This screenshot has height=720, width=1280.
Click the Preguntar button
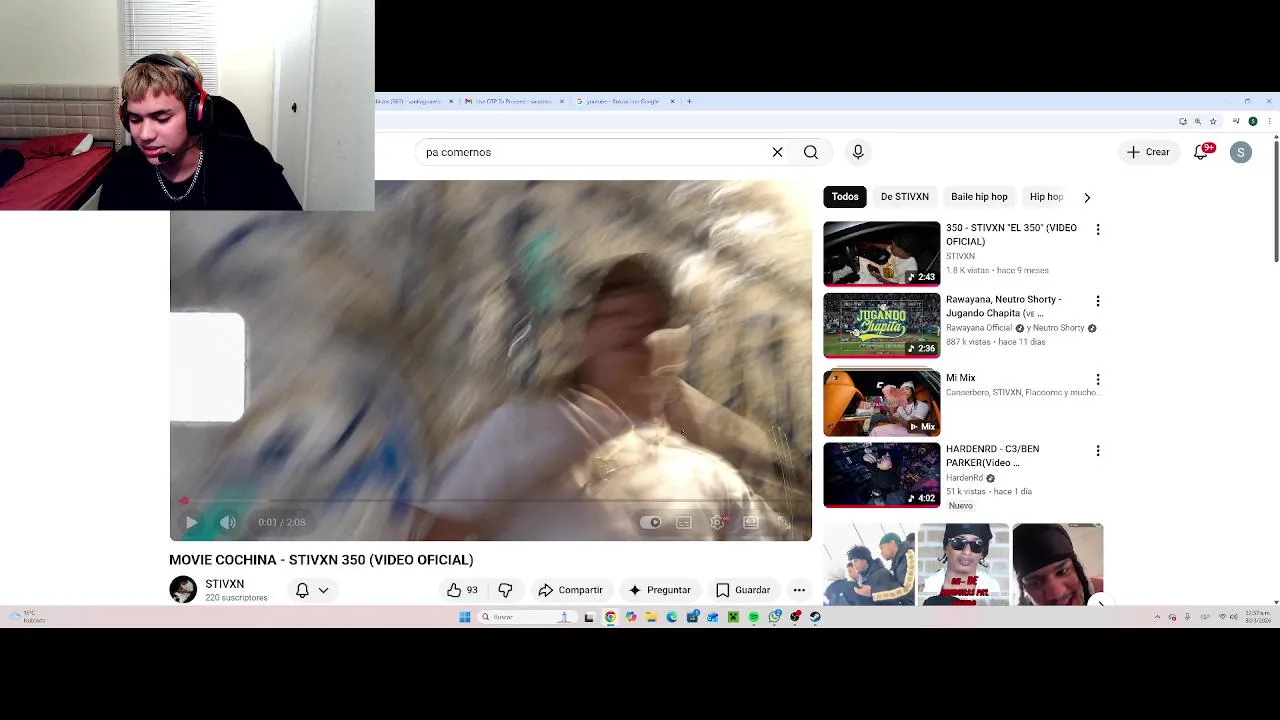point(660,590)
